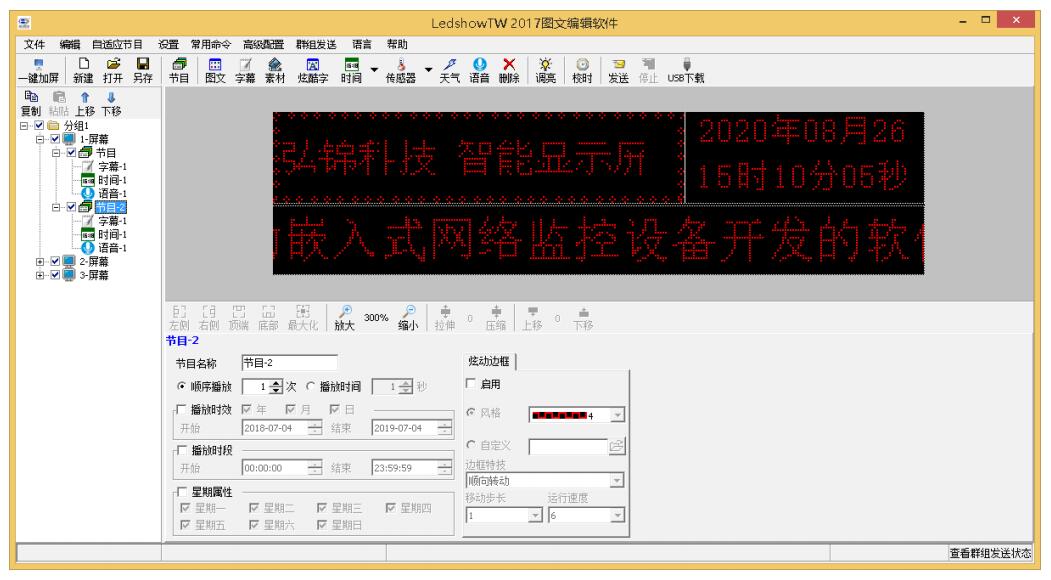
Task: Select 顺序播放 radio button
Action: pyautogui.click(x=181, y=386)
